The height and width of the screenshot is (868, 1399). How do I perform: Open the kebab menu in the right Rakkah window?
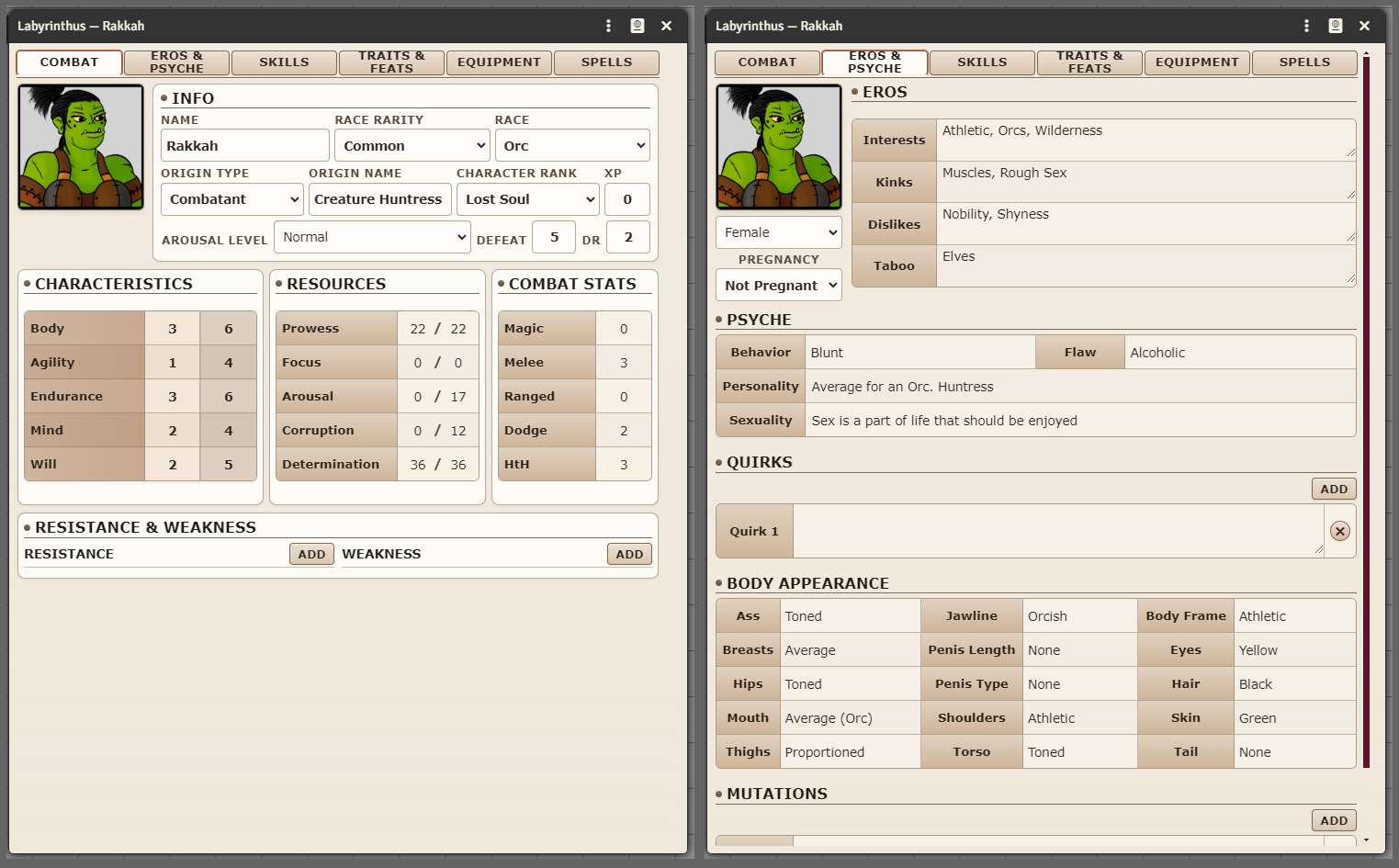click(x=1306, y=26)
